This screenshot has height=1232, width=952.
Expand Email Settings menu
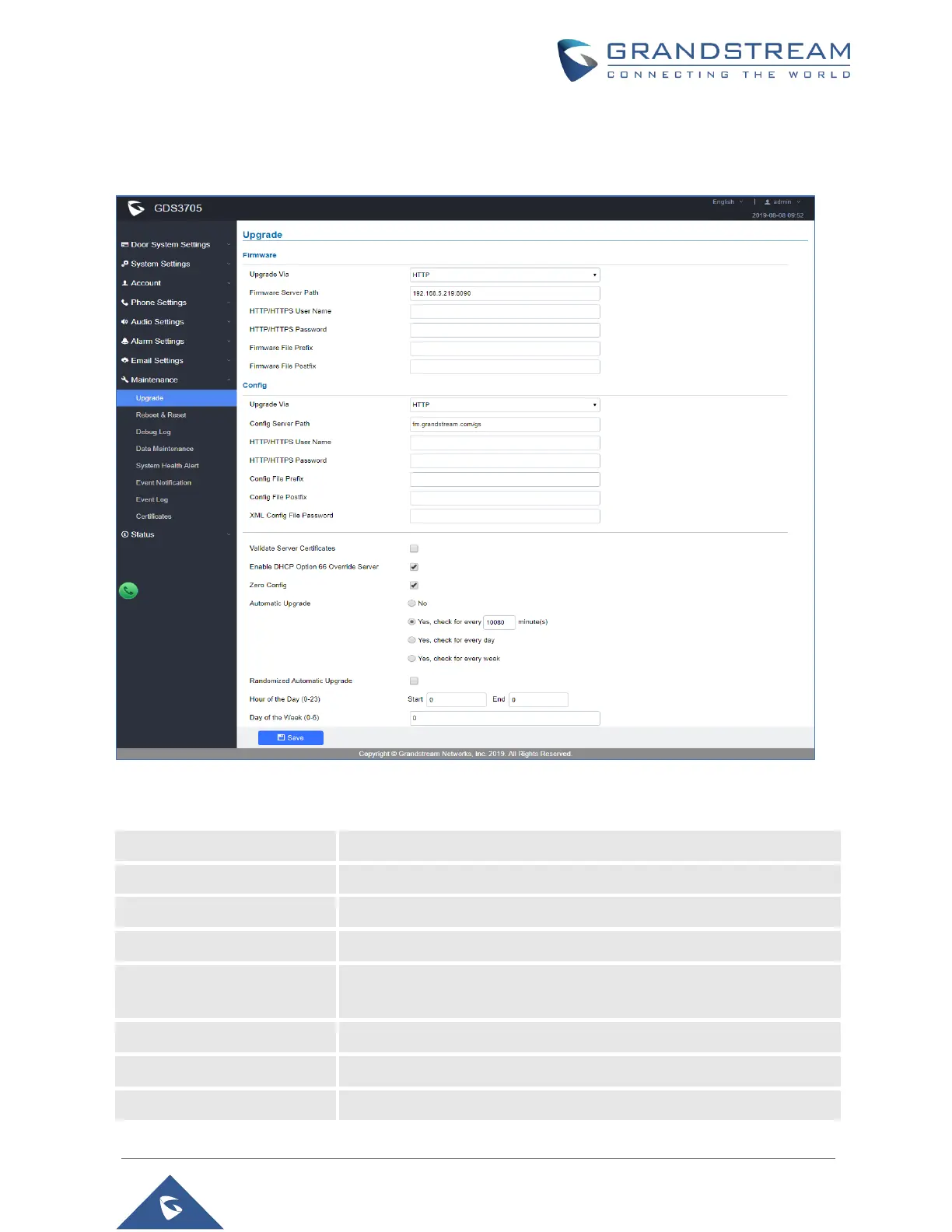click(177, 360)
